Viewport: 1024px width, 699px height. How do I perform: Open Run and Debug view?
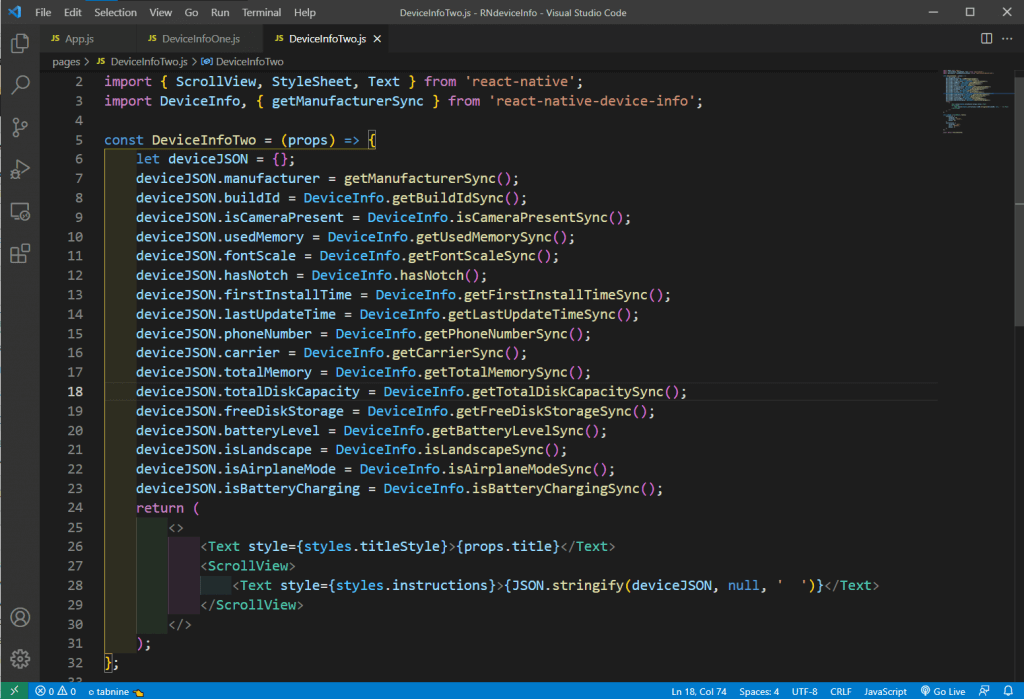click(x=19, y=170)
